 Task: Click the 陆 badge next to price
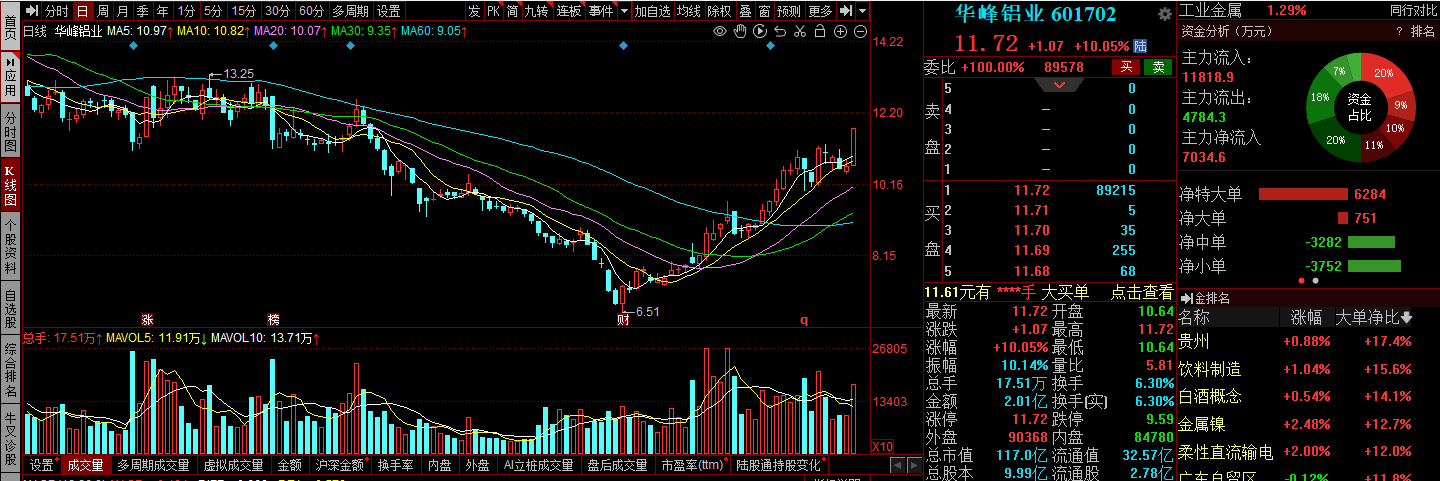point(1139,46)
